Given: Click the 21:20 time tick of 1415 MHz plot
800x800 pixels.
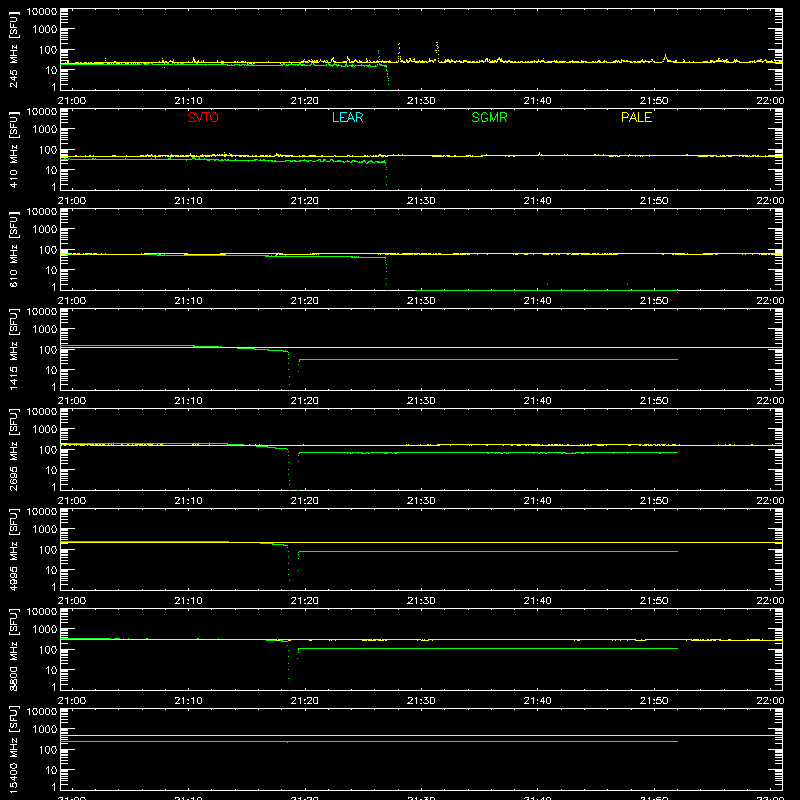Looking at the screenshot, I should 305,401.
